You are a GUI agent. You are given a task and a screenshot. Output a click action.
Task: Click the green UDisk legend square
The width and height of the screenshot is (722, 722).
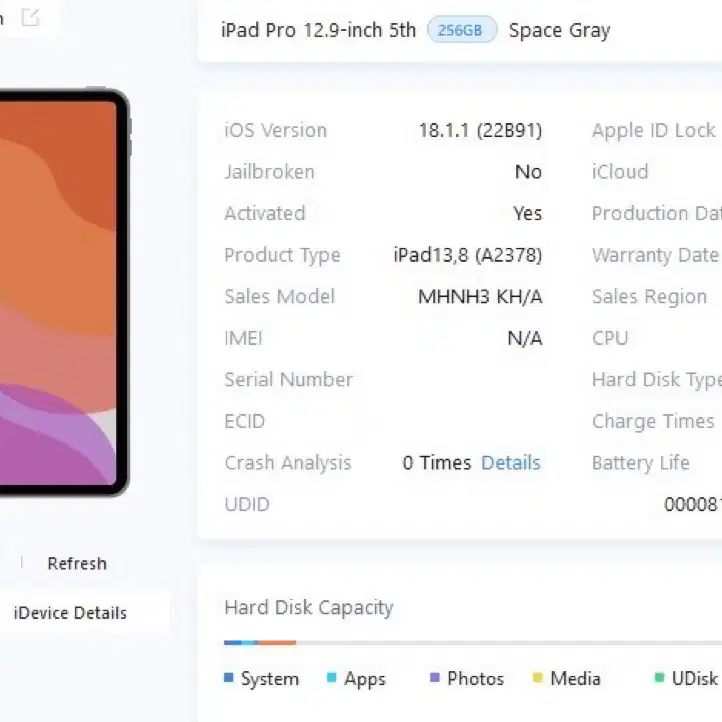coord(659,677)
